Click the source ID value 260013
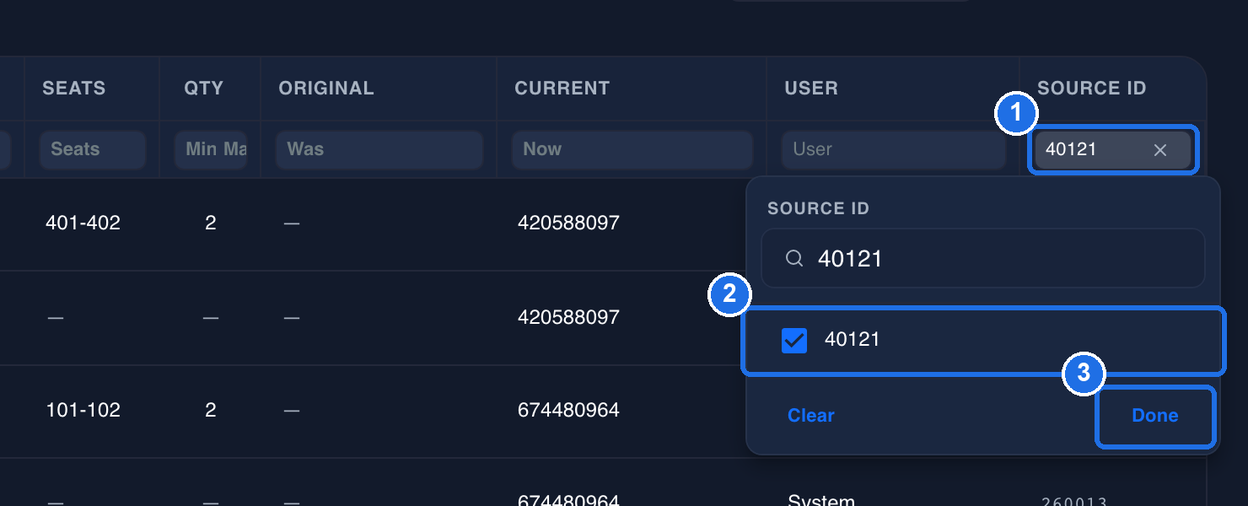Image resolution: width=1248 pixels, height=506 pixels. [1074, 502]
